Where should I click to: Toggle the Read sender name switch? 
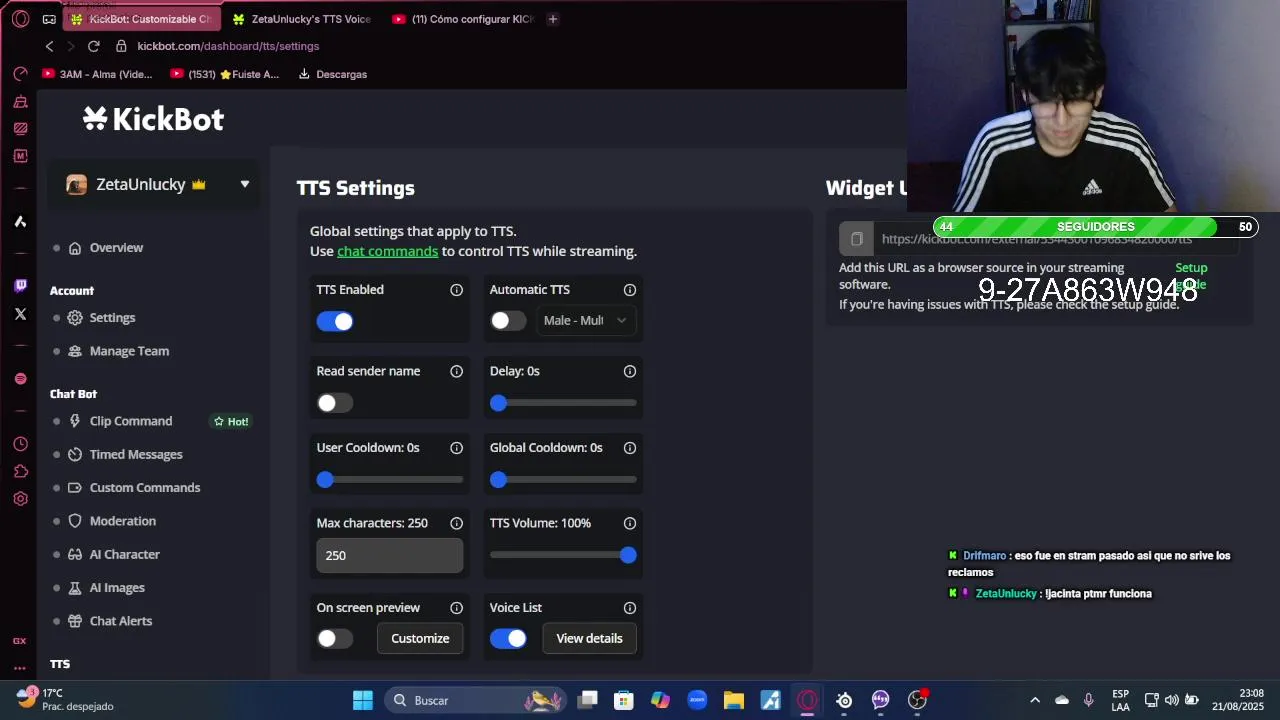click(x=335, y=403)
